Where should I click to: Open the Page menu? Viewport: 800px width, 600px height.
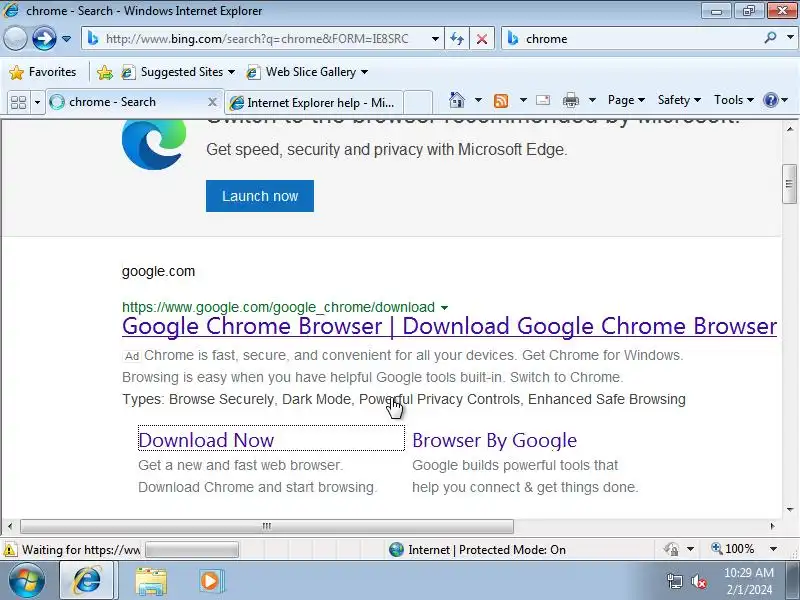click(626, 100)
